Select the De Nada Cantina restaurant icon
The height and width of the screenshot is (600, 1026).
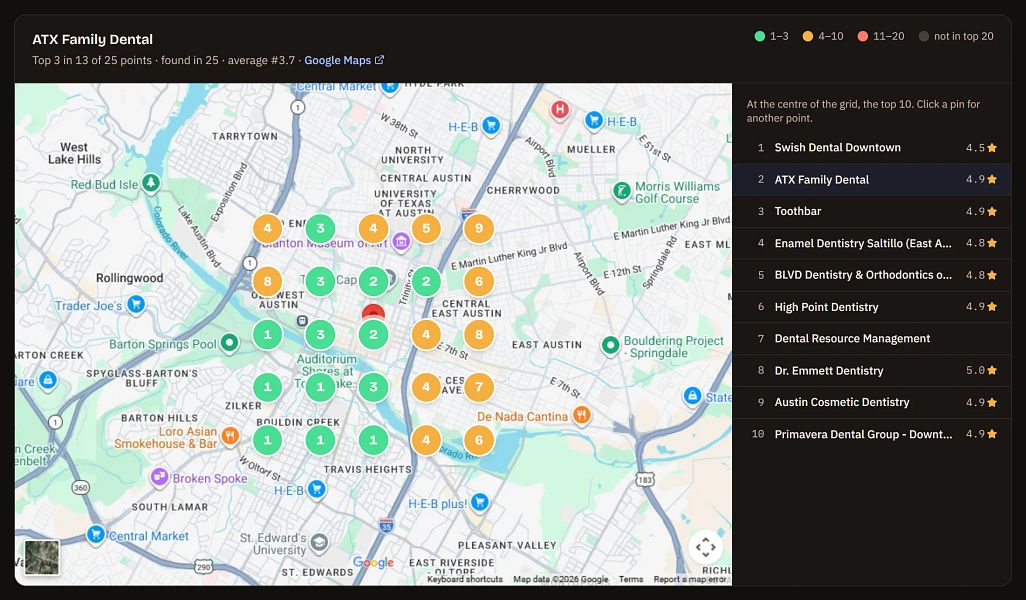point(581,414)
